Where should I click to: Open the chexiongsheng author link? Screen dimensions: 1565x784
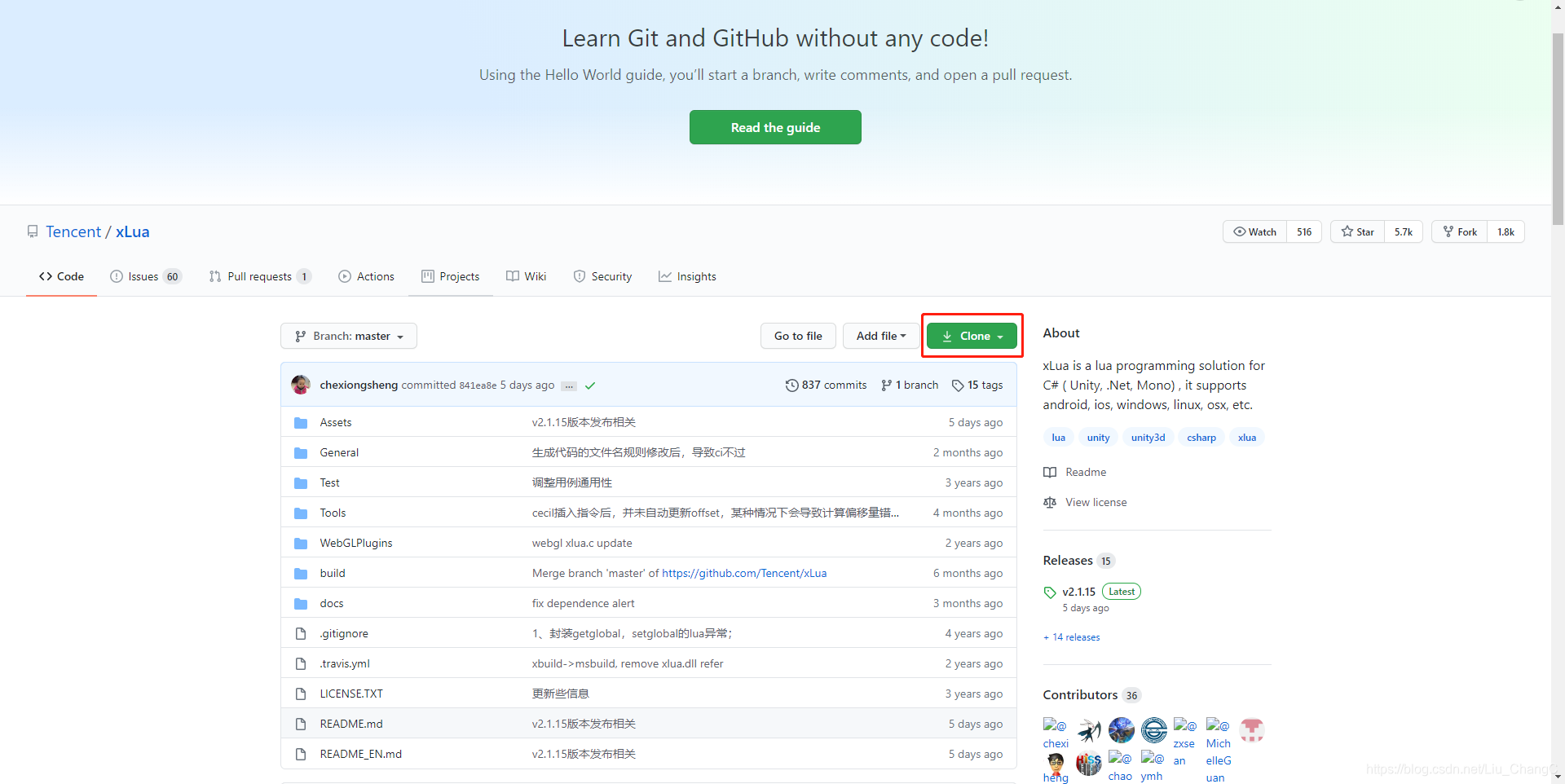click(359, 385)
